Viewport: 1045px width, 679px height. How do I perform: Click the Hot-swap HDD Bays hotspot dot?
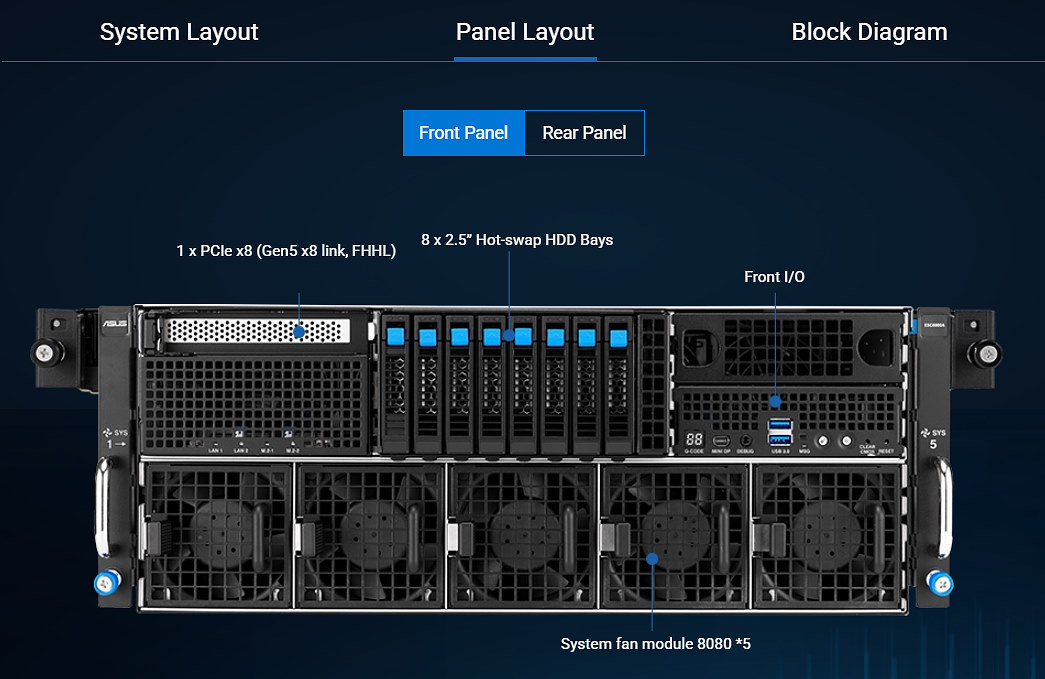pyautogui.click(x=509, y=336)
